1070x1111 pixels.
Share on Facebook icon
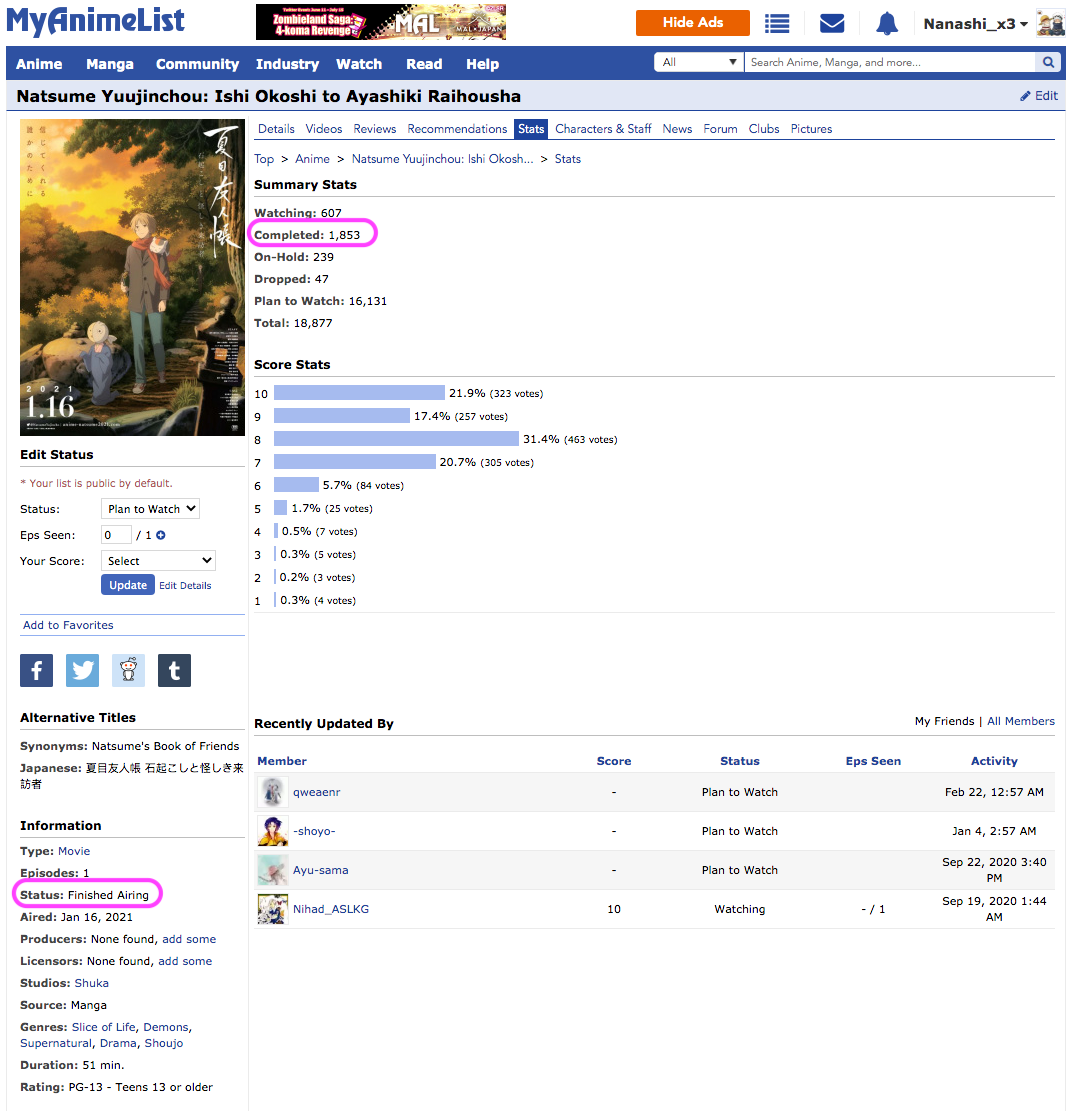click(36, 671)
